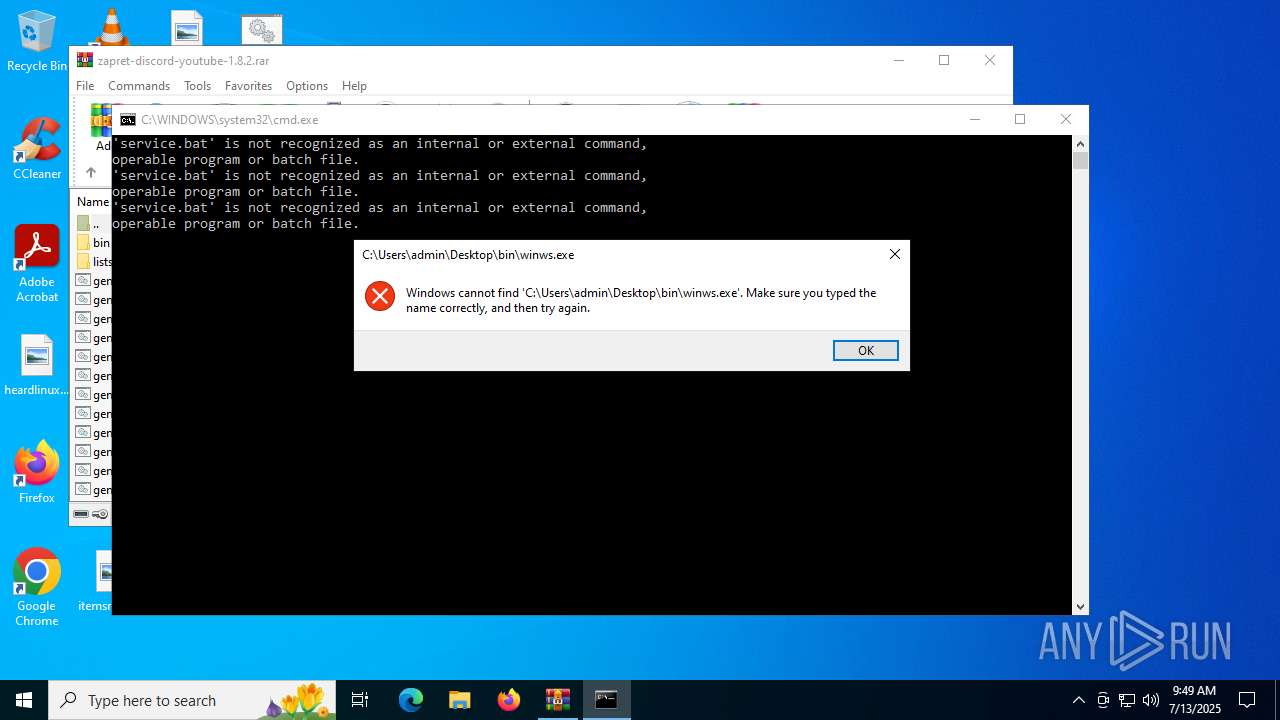Viewport: 1280px width, 720px height.
Task: Switch to WinRAR via taskbar icon
Action: point(558,700)
